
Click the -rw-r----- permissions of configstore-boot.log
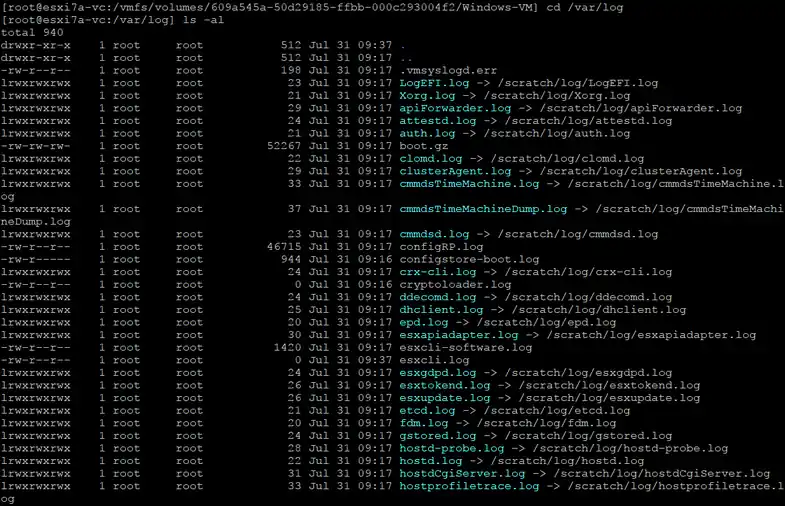[x=36, y=259]
